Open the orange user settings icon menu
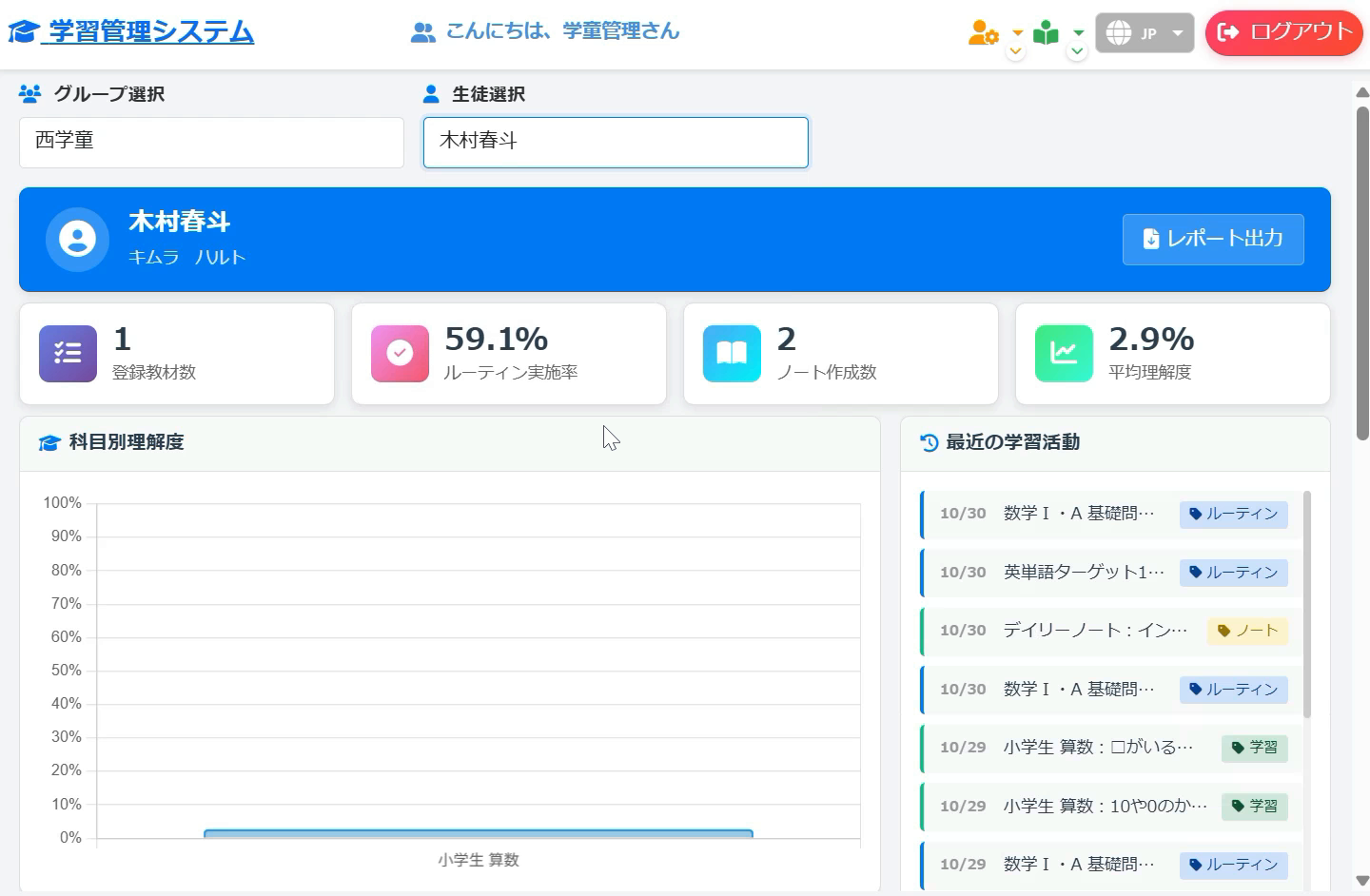1370x896 pixels. click(x=984, y=33)
